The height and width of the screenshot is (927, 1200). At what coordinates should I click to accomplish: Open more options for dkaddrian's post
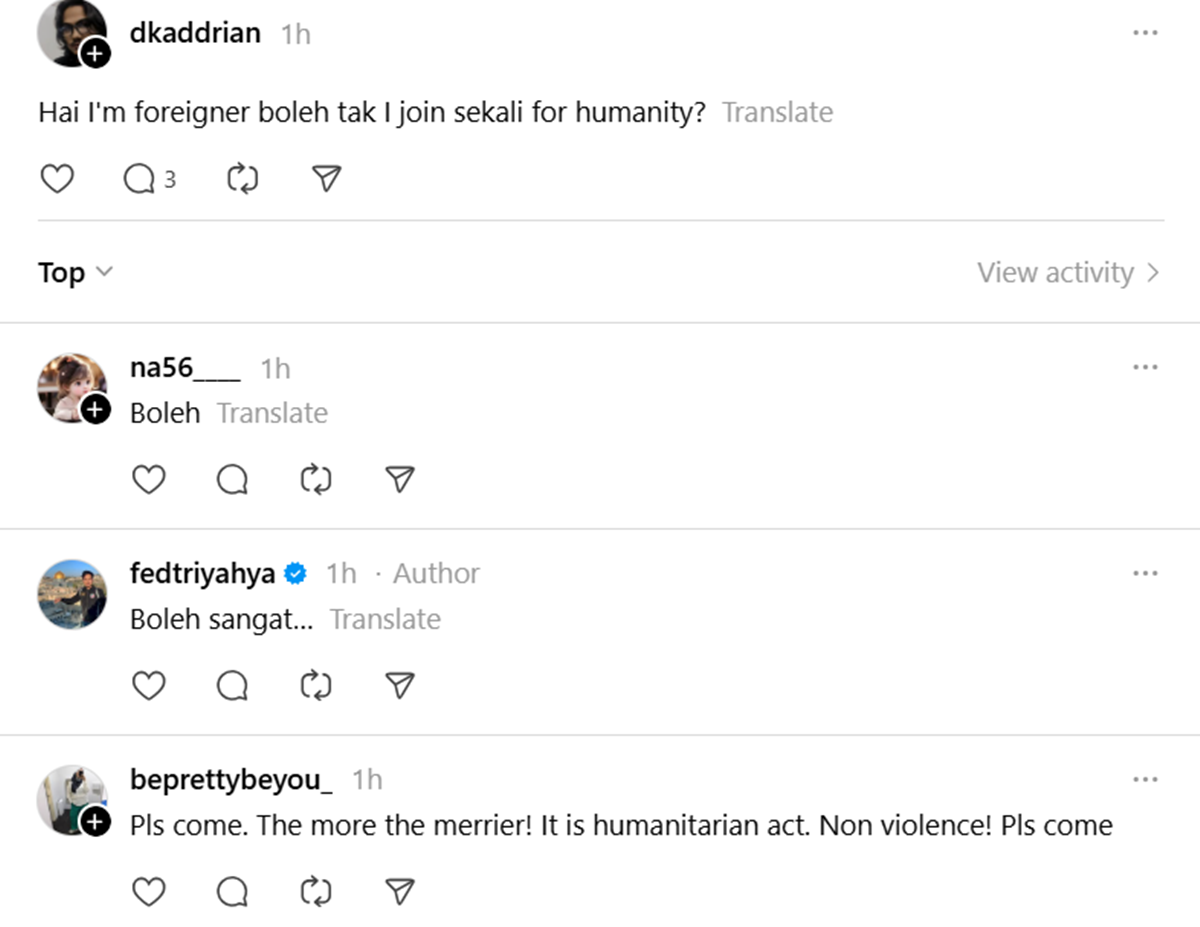tap(1145, 33)
